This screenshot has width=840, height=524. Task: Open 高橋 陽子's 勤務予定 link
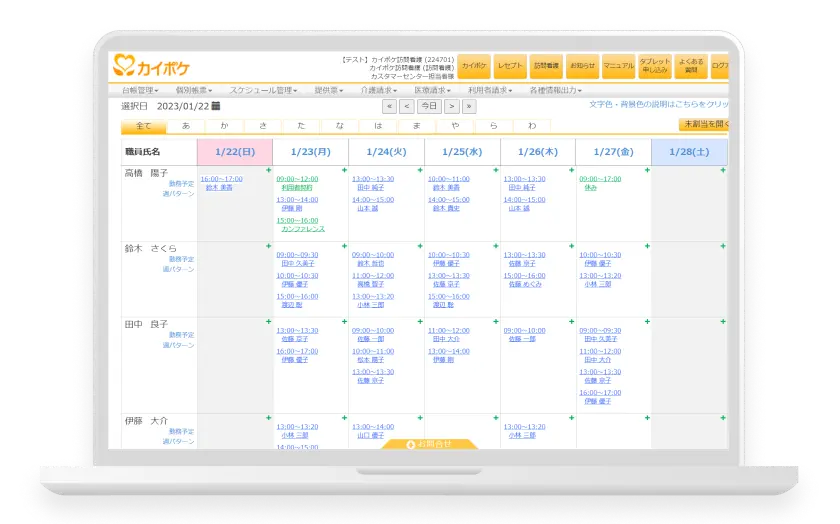click(x=181, y=184)
